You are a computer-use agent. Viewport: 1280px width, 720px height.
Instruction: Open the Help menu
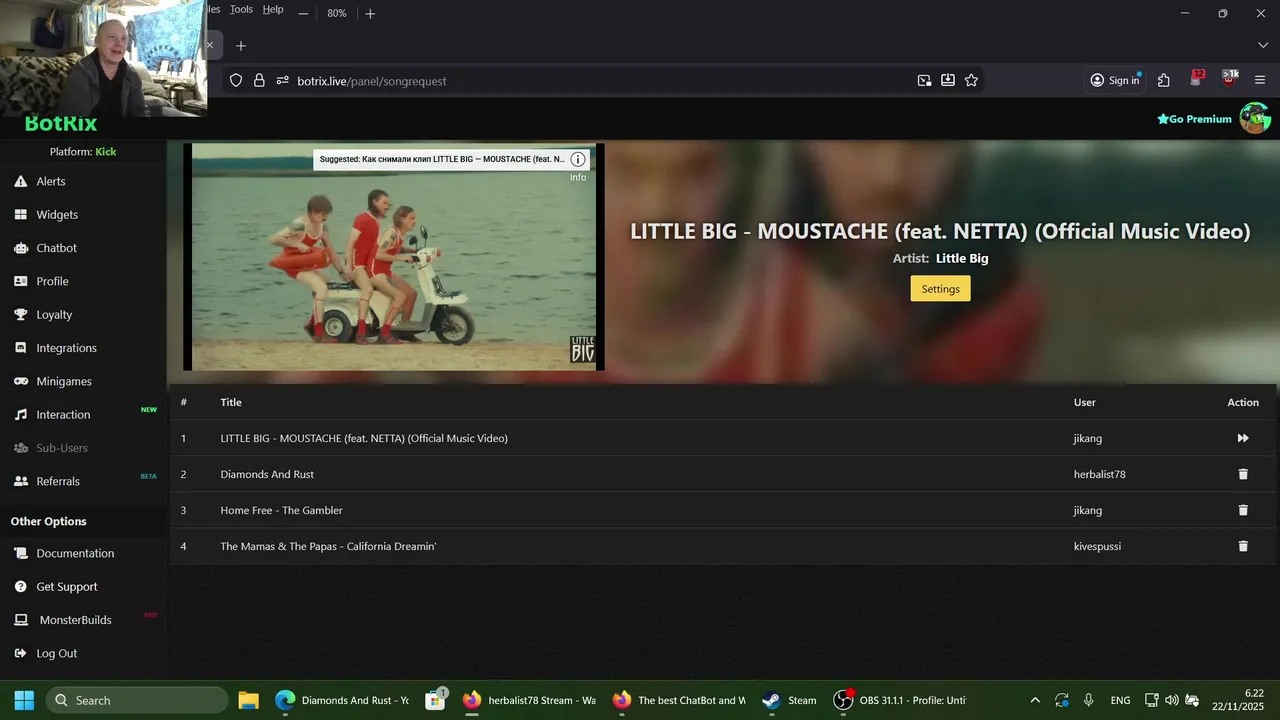pyautogui.click(x=273, y=9)
